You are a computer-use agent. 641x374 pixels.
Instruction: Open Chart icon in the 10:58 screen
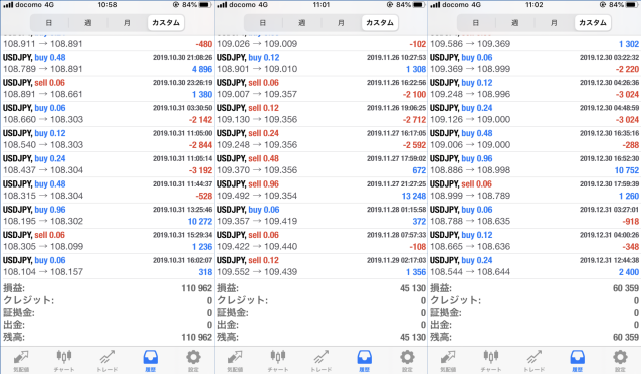click(x=64, y=361)
